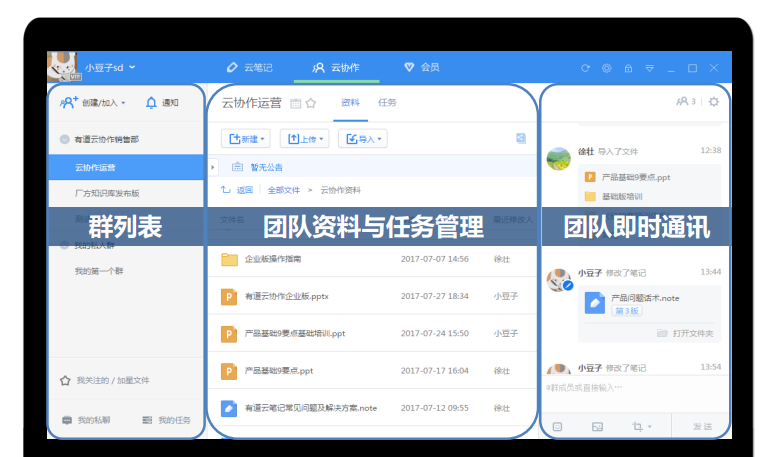Viewport: 773px width, 457px height.
Task: Select the 任务 tab
Action: click(387, 103)
